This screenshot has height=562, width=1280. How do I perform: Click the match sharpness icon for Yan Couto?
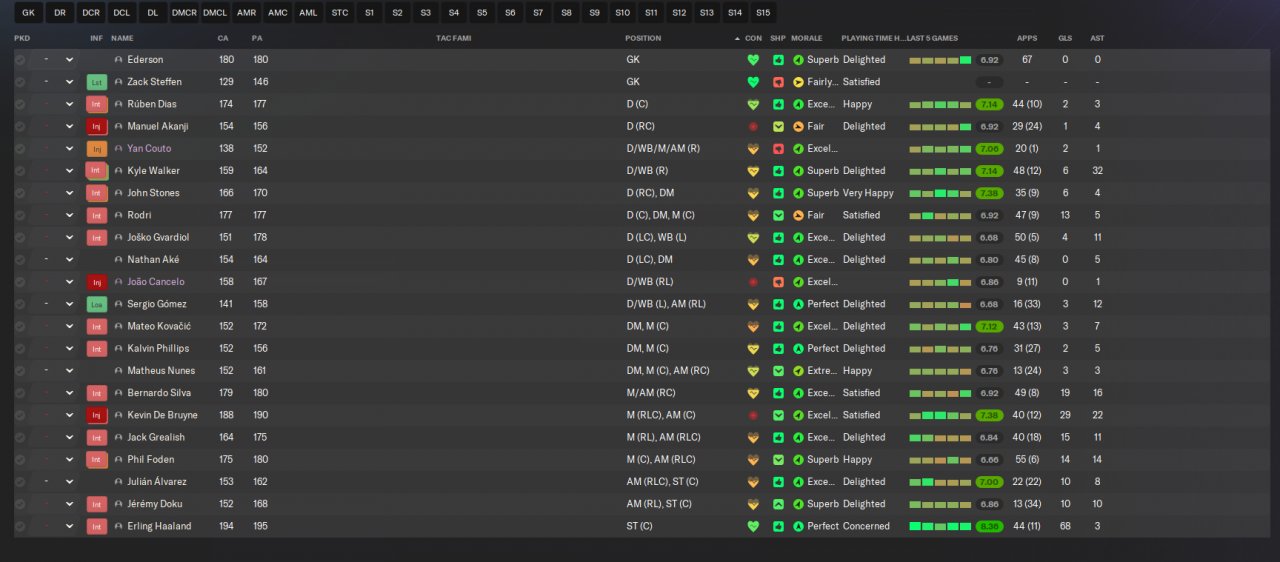coord(778,149)
